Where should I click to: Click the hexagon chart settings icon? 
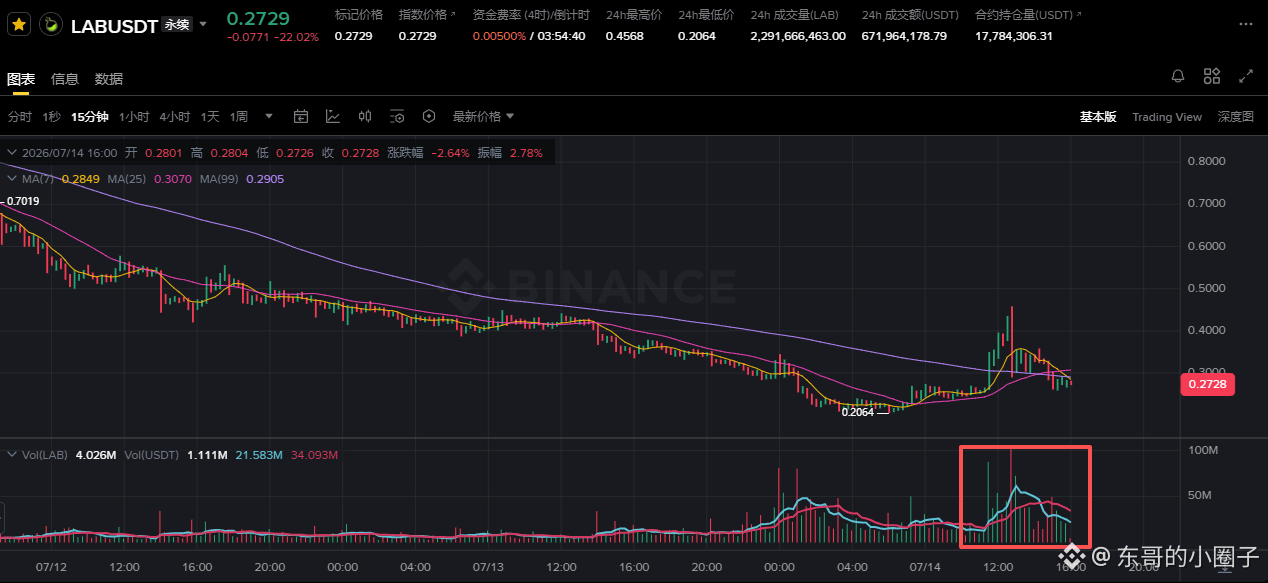click(x=429, y=116)
